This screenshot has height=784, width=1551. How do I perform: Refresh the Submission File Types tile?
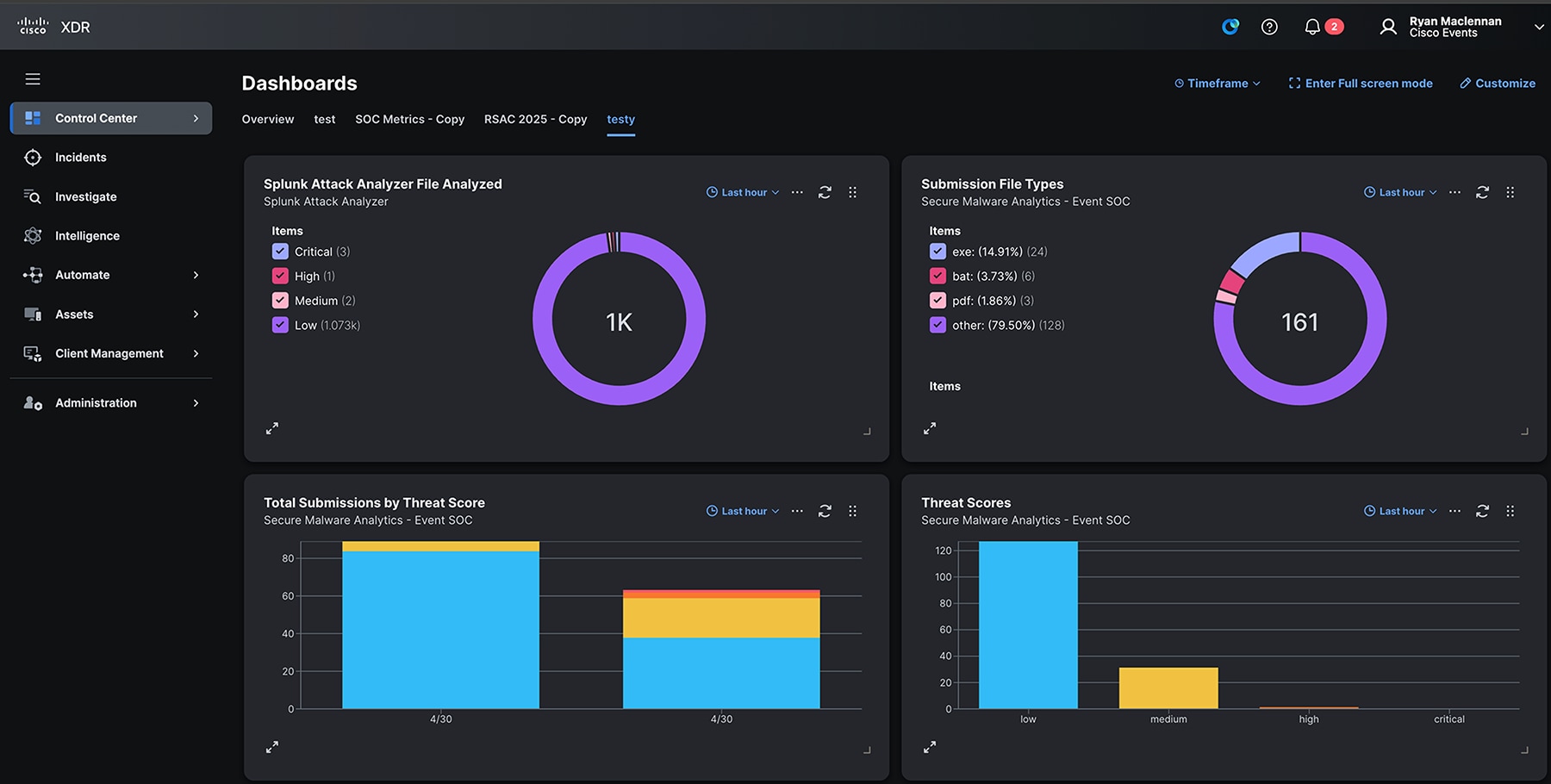(x=1482, y=192)
